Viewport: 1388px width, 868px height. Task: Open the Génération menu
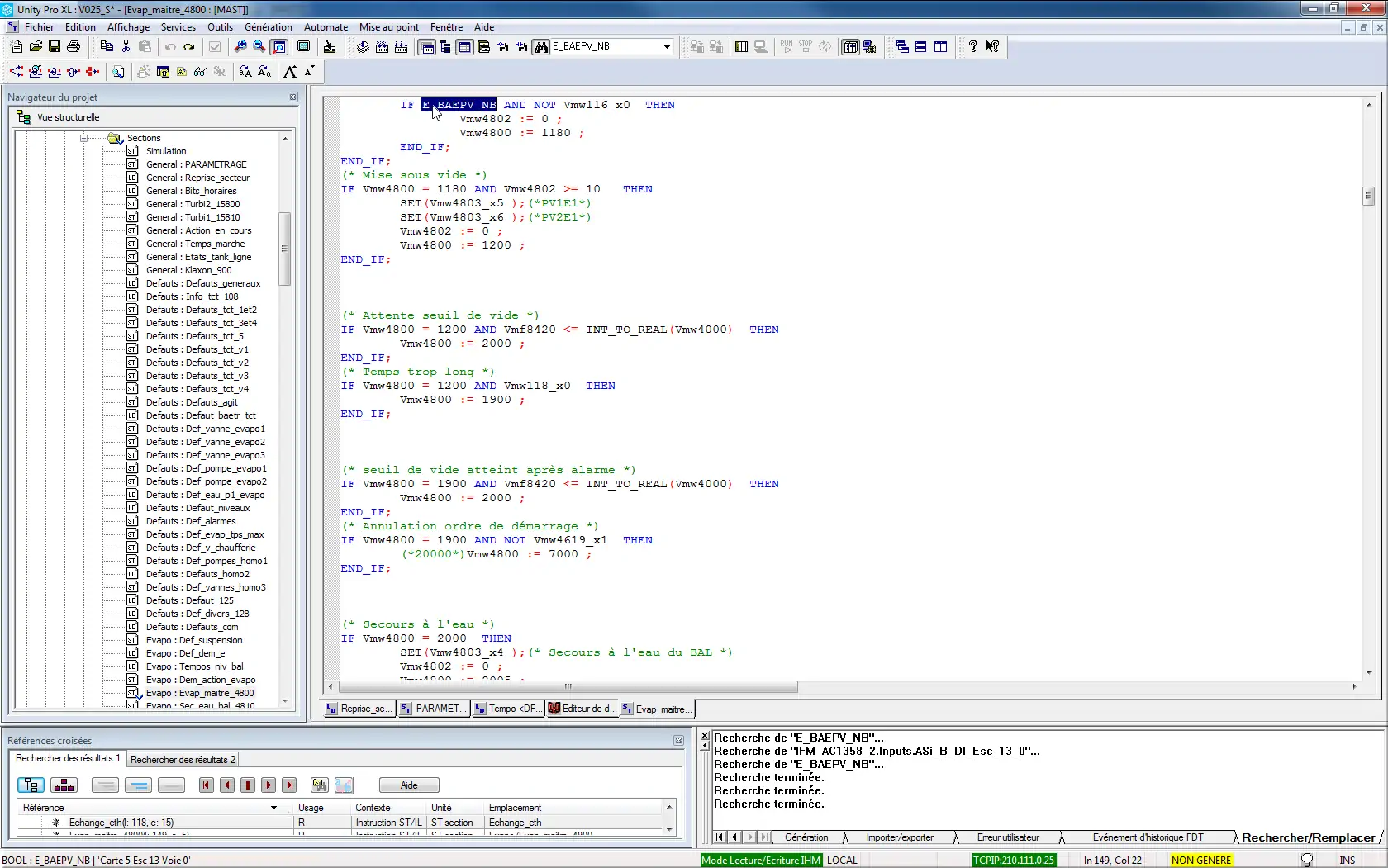click(x=269, y=27)
